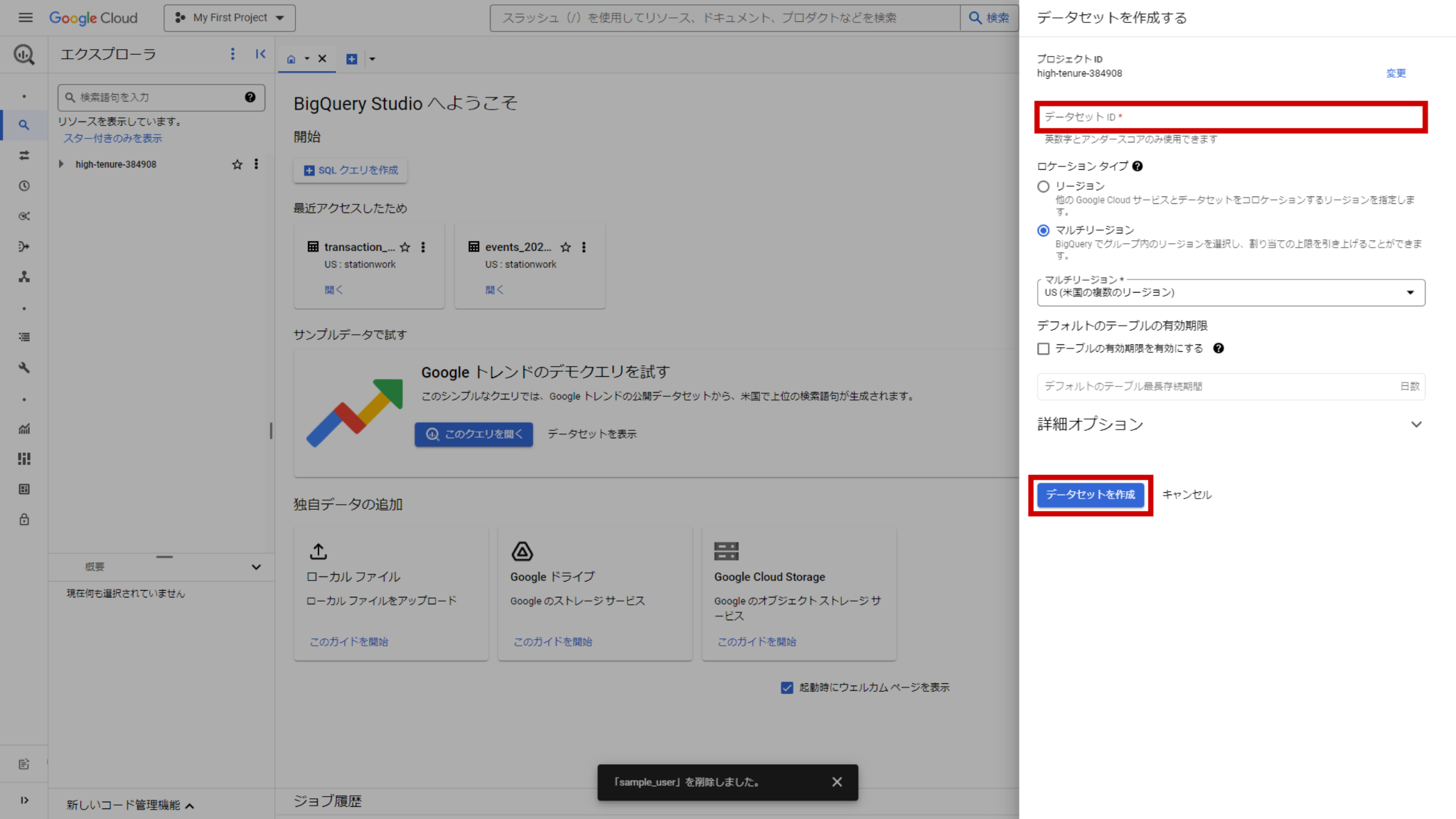1456x819 pixels.
Task: Open the My First Project selector
Action: point(229,18)
